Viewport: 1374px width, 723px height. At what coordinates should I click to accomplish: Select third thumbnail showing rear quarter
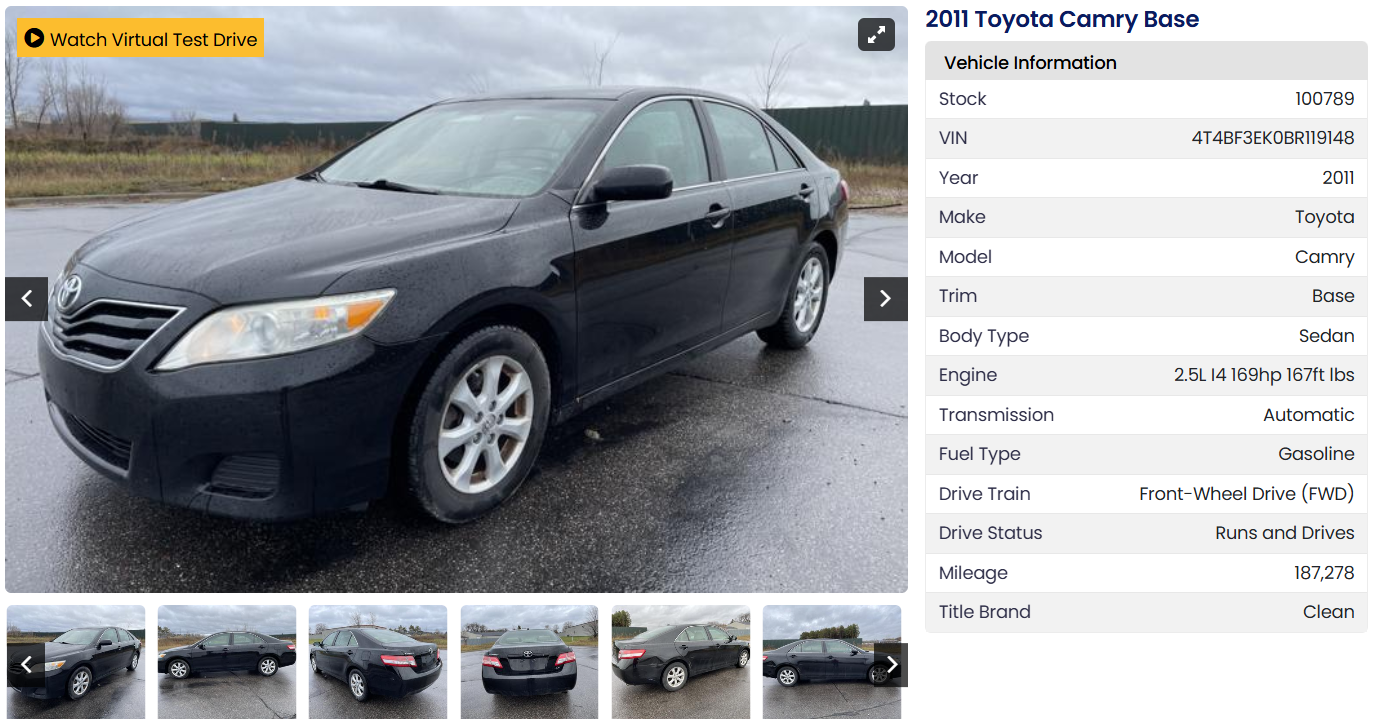378,661
